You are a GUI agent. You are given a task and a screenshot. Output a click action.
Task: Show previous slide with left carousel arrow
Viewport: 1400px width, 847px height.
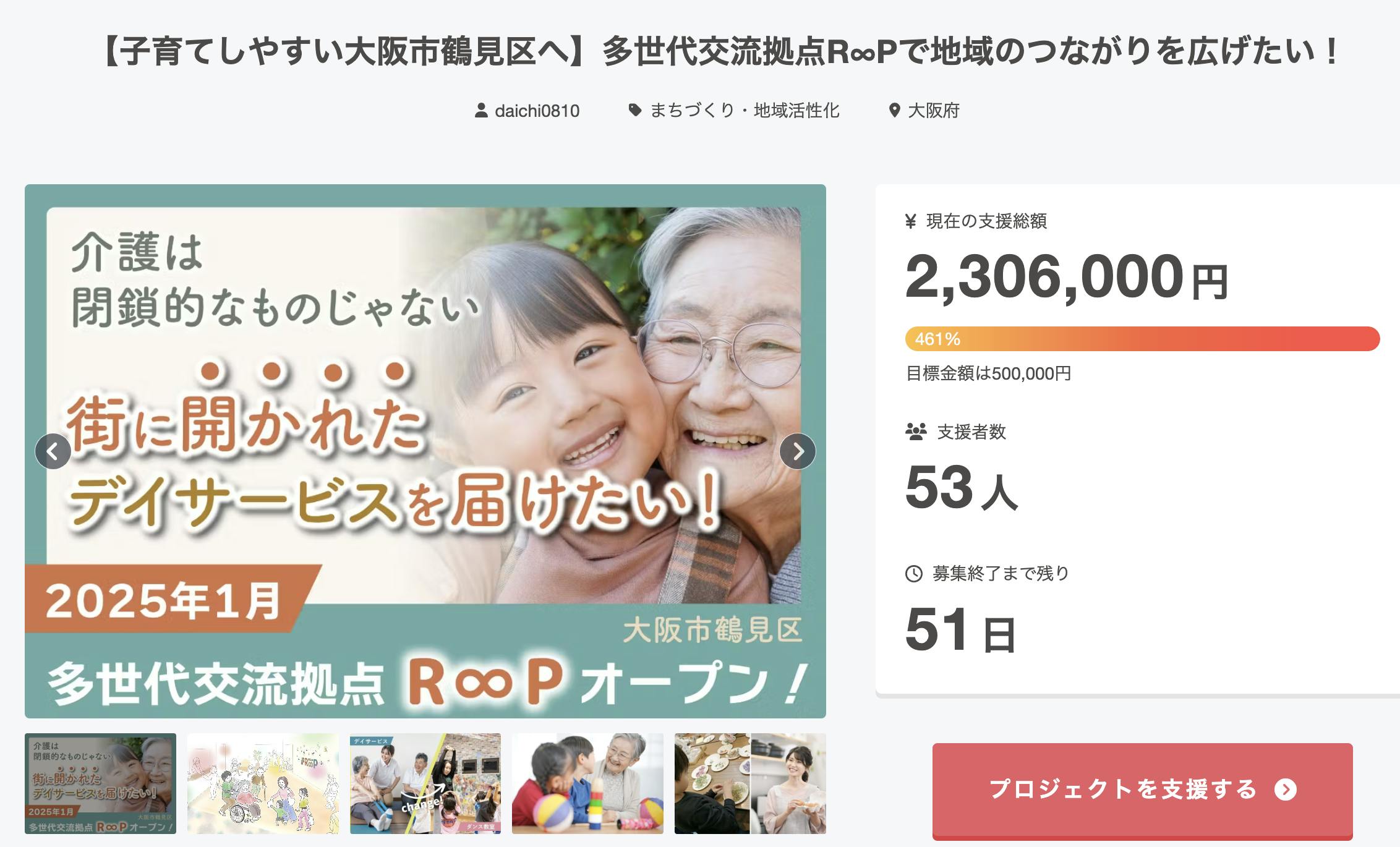pos(53,451)
